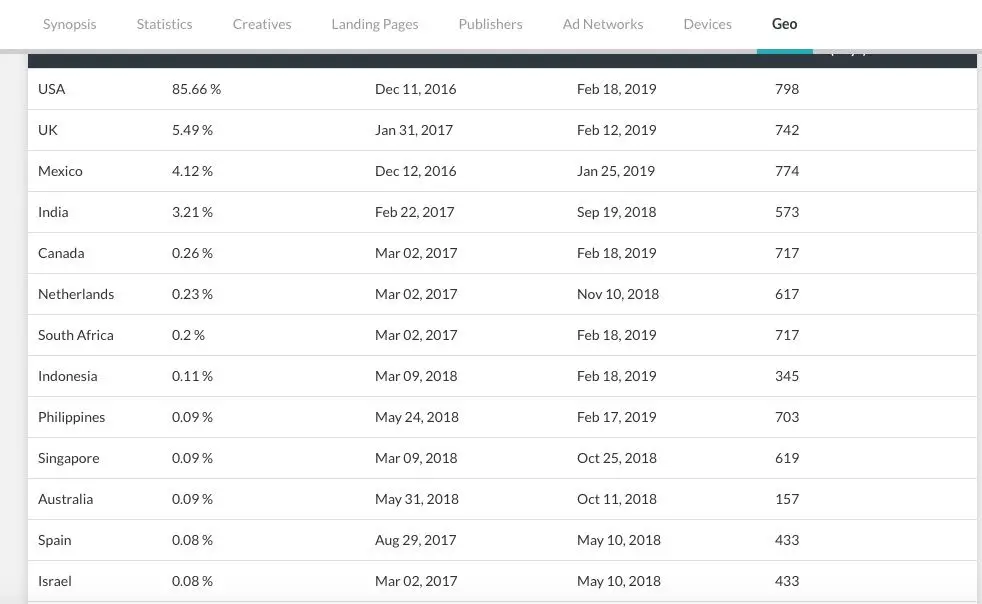Click the Feb 22, 2017 date
The image size is (982, 604).
click(415, 212)
